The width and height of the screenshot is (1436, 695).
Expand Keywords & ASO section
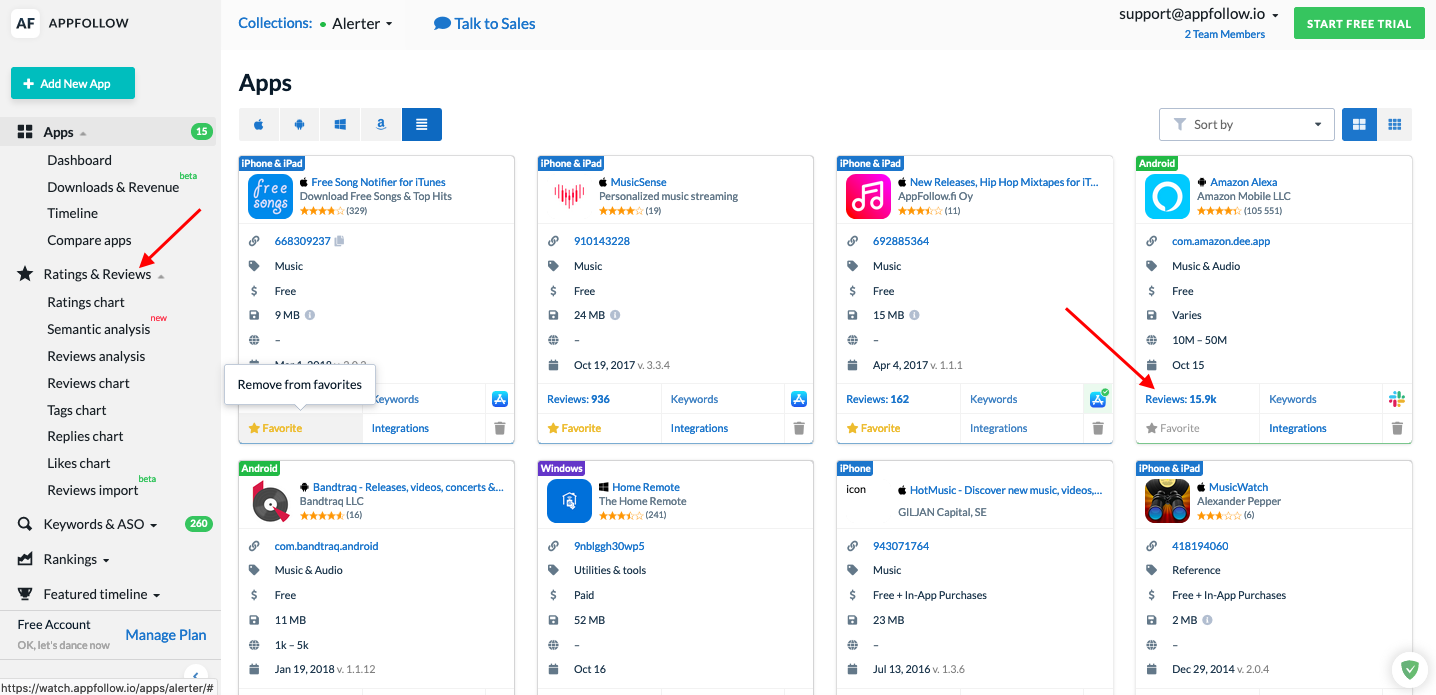[100, 524]
